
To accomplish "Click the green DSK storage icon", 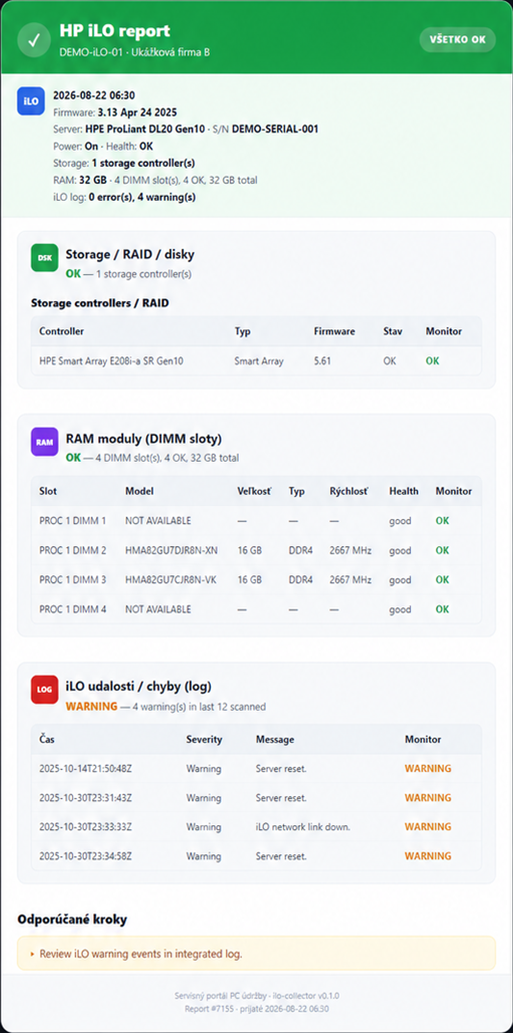I will 45,258.
